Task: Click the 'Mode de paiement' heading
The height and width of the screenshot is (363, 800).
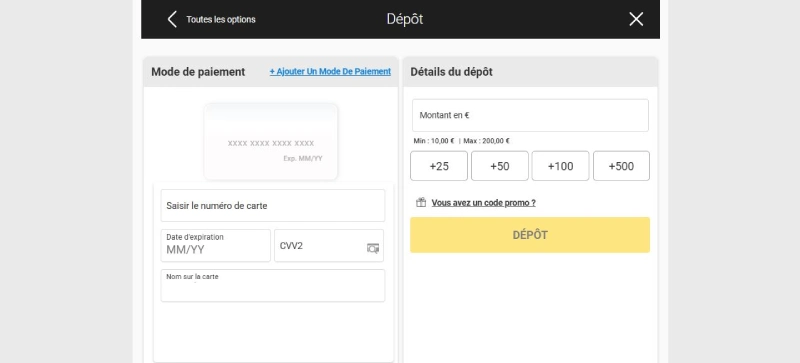Action: click(198, 72)
